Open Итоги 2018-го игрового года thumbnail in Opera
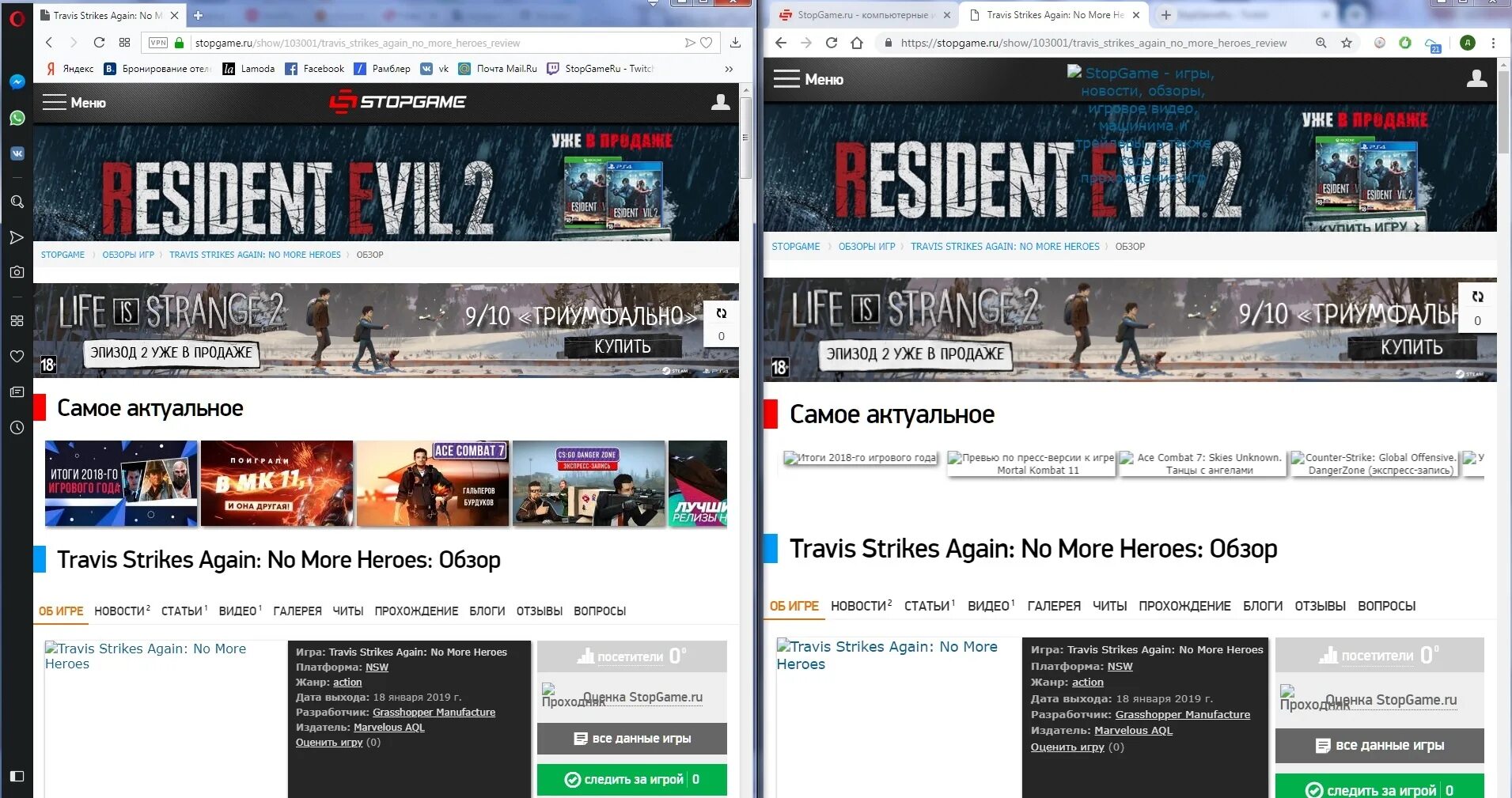Screen dimensions: 1512x798 tap(121, 483)
